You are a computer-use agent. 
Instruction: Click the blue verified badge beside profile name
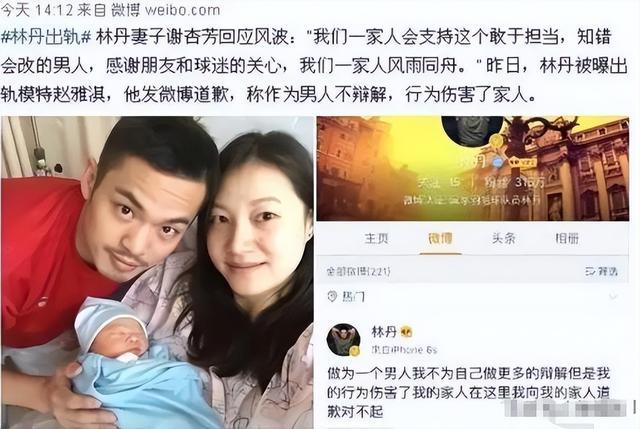pos(497,162)
